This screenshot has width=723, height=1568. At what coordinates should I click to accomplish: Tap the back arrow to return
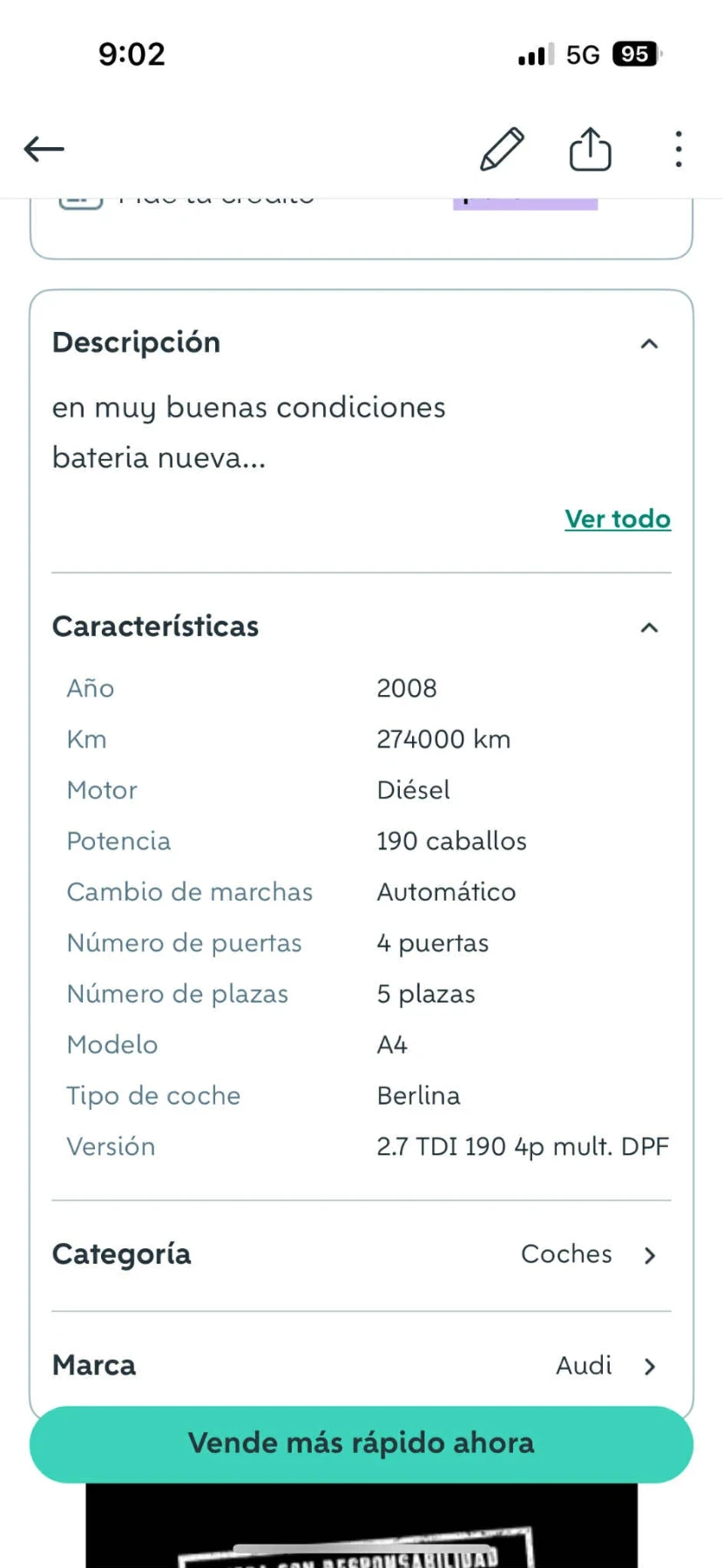pyautogui.click(x=44, y=148)
